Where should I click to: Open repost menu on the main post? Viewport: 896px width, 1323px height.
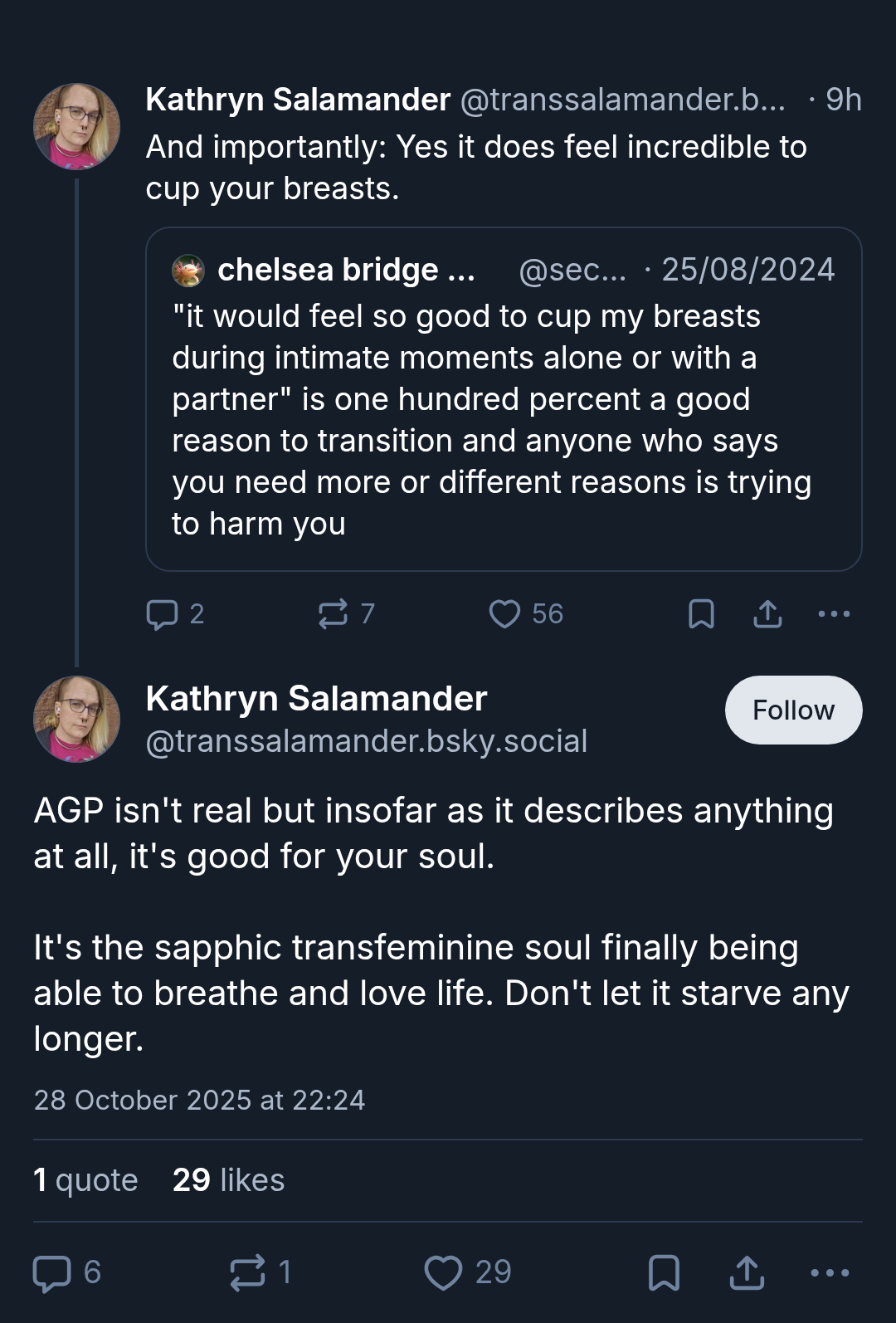click(261, 1272)
